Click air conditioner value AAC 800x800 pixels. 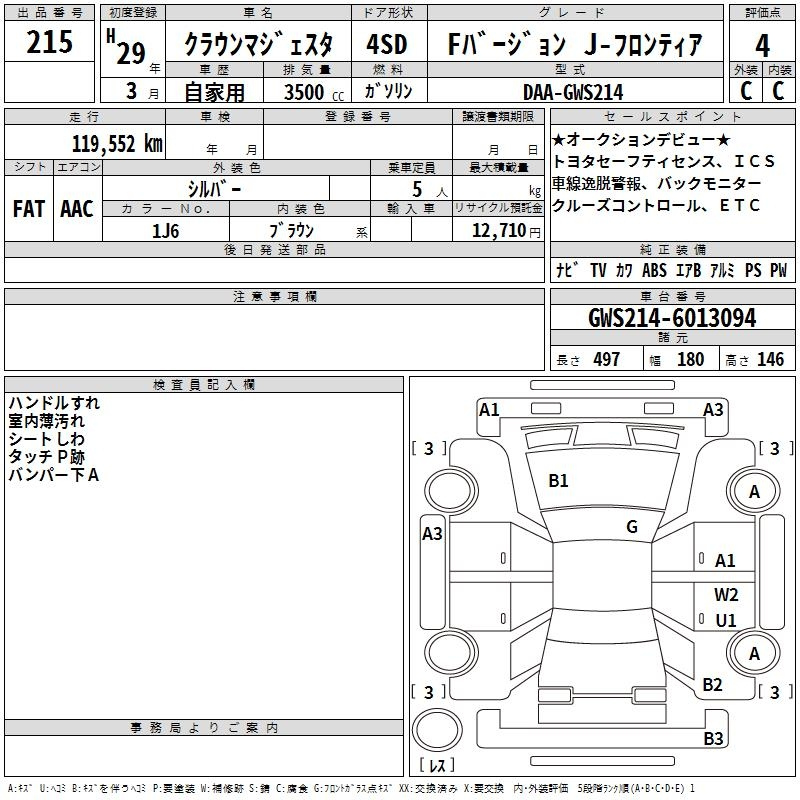pyautogui.click(x=77, y=209)
